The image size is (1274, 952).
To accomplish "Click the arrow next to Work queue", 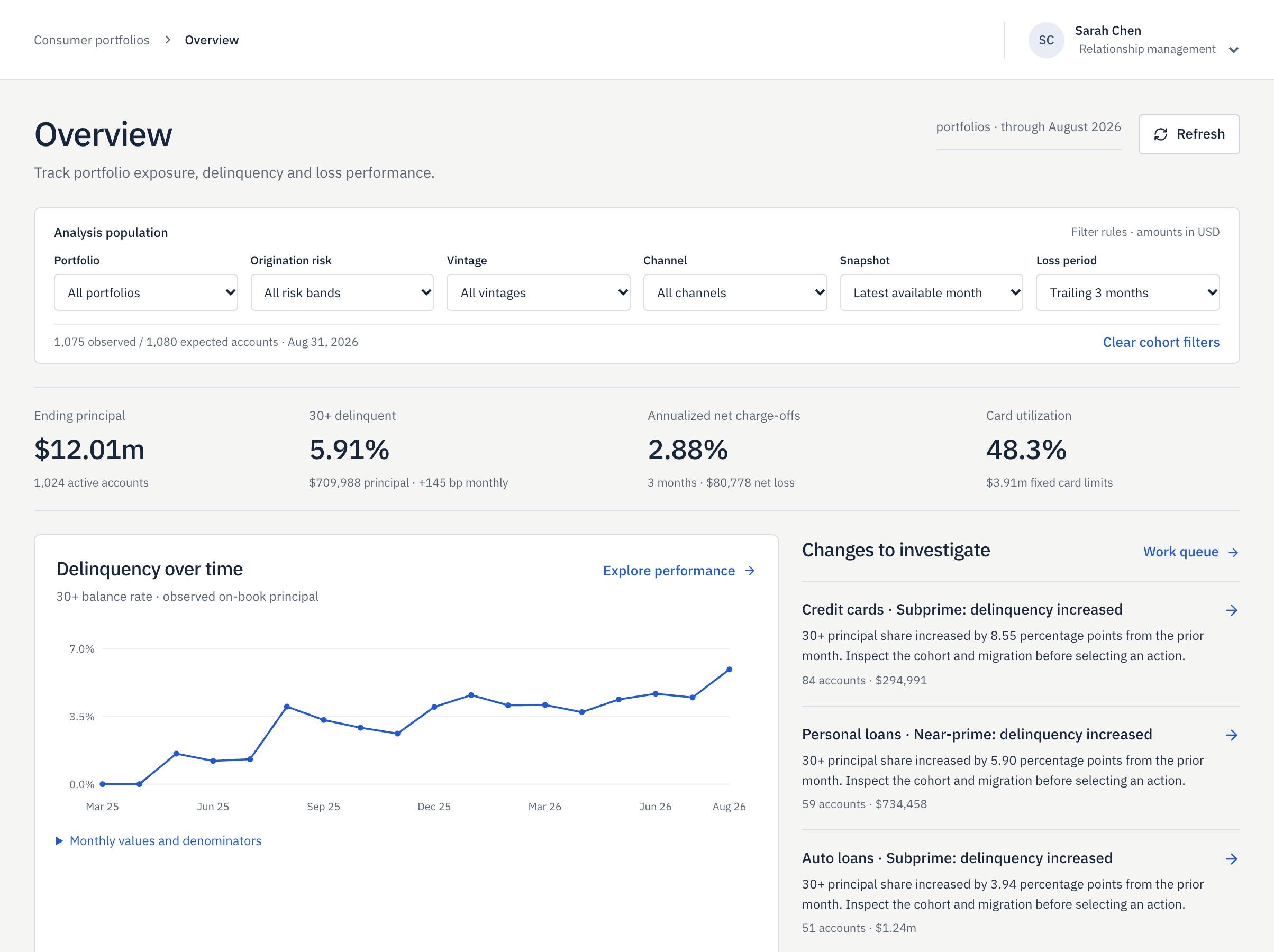I will tap(1233, 552).
